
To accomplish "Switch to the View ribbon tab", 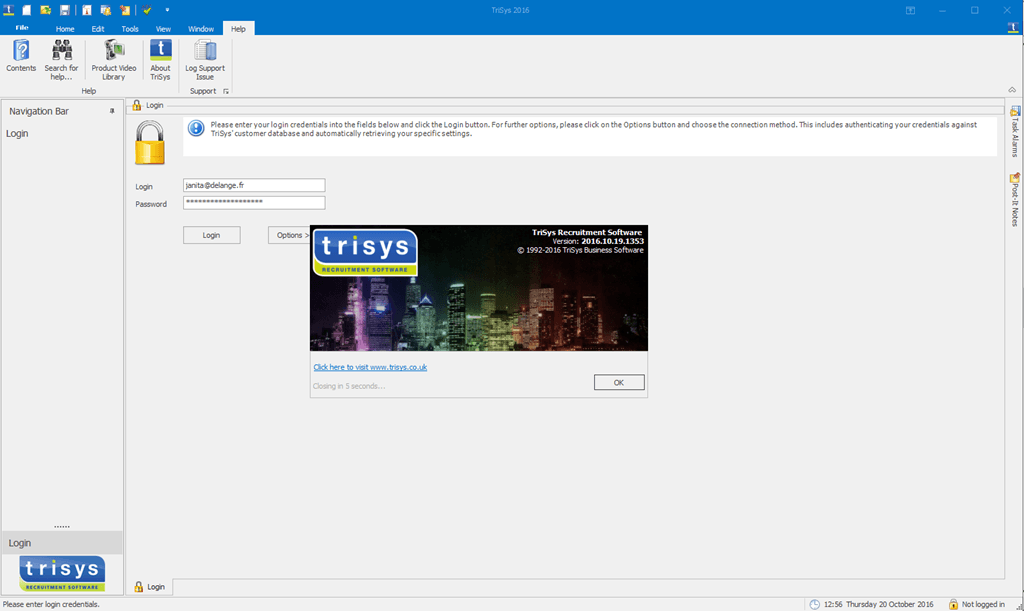I will coord(163,29).
